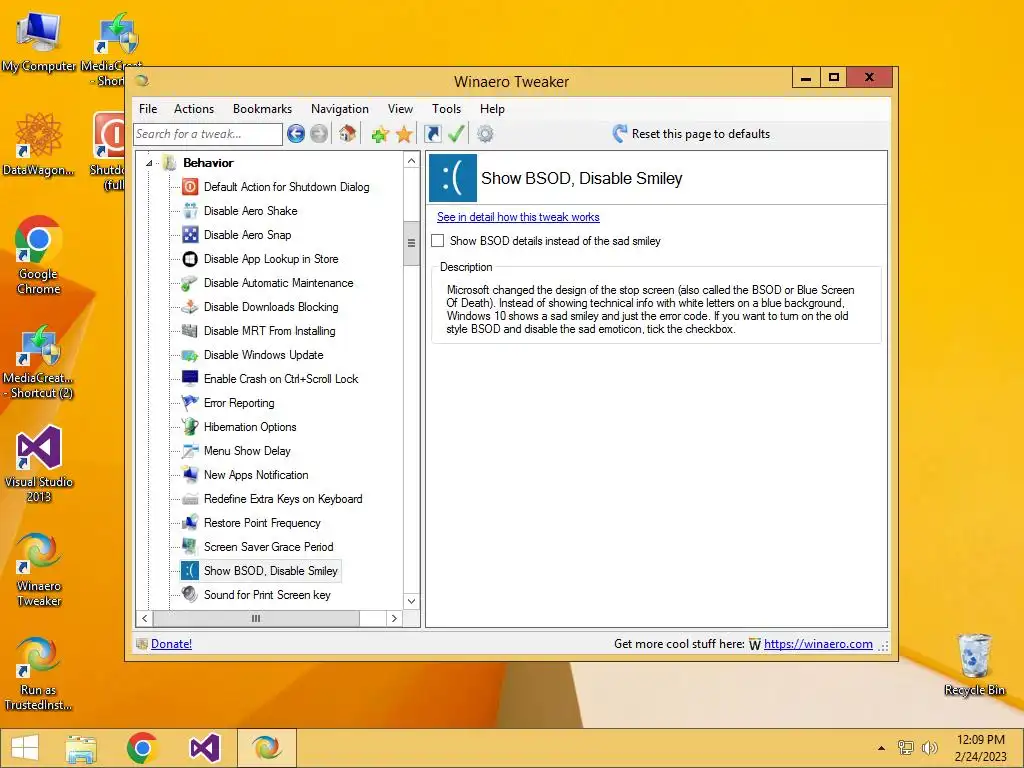Click the Sound for Print Screen key icon
1024x768 pixels.
click(190, 594)
